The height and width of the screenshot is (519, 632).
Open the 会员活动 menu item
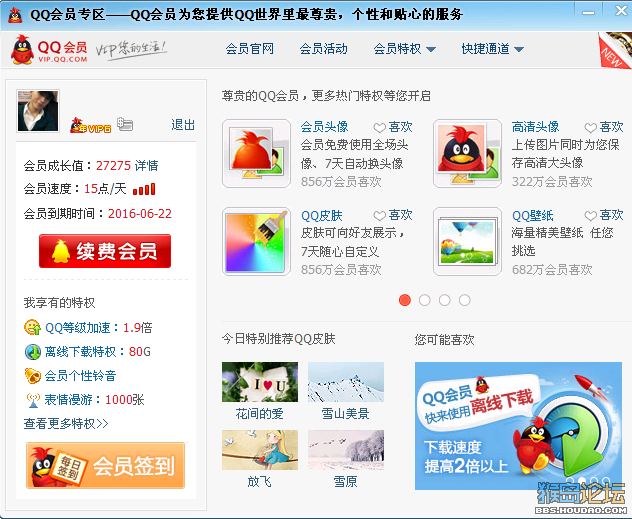click(x=323, y=49)
